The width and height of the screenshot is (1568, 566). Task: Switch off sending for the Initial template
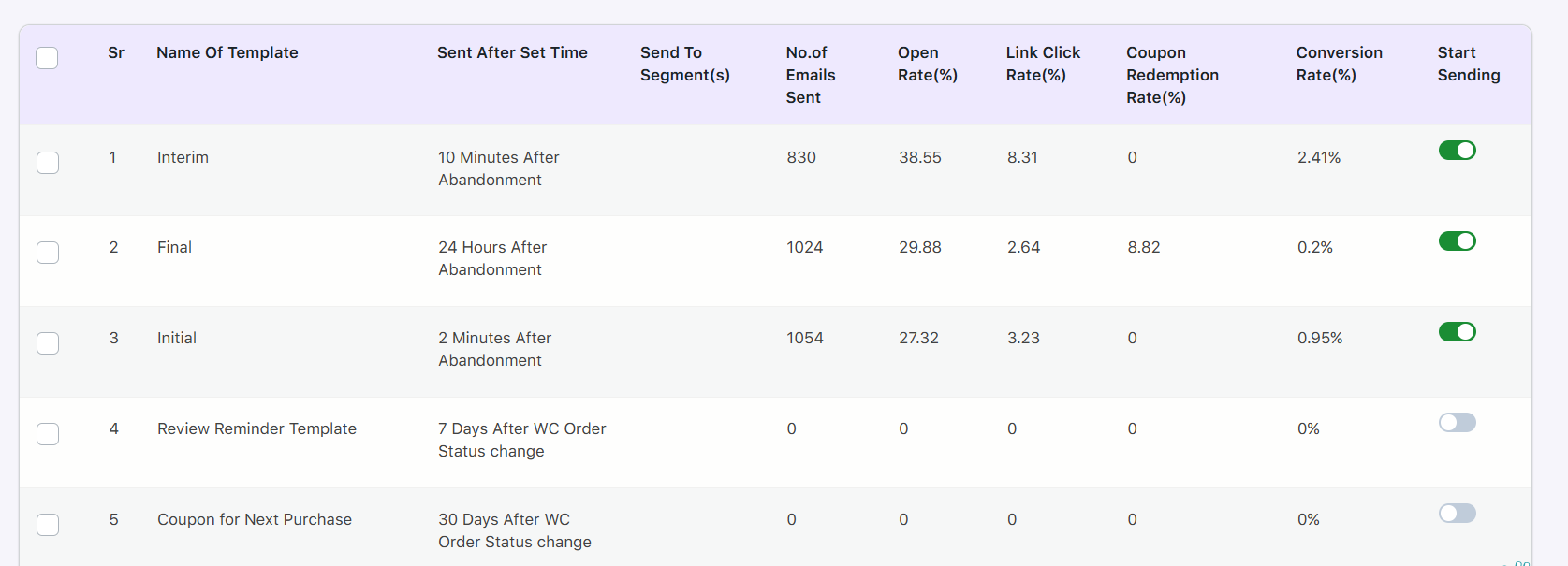tap(1458, 332)
